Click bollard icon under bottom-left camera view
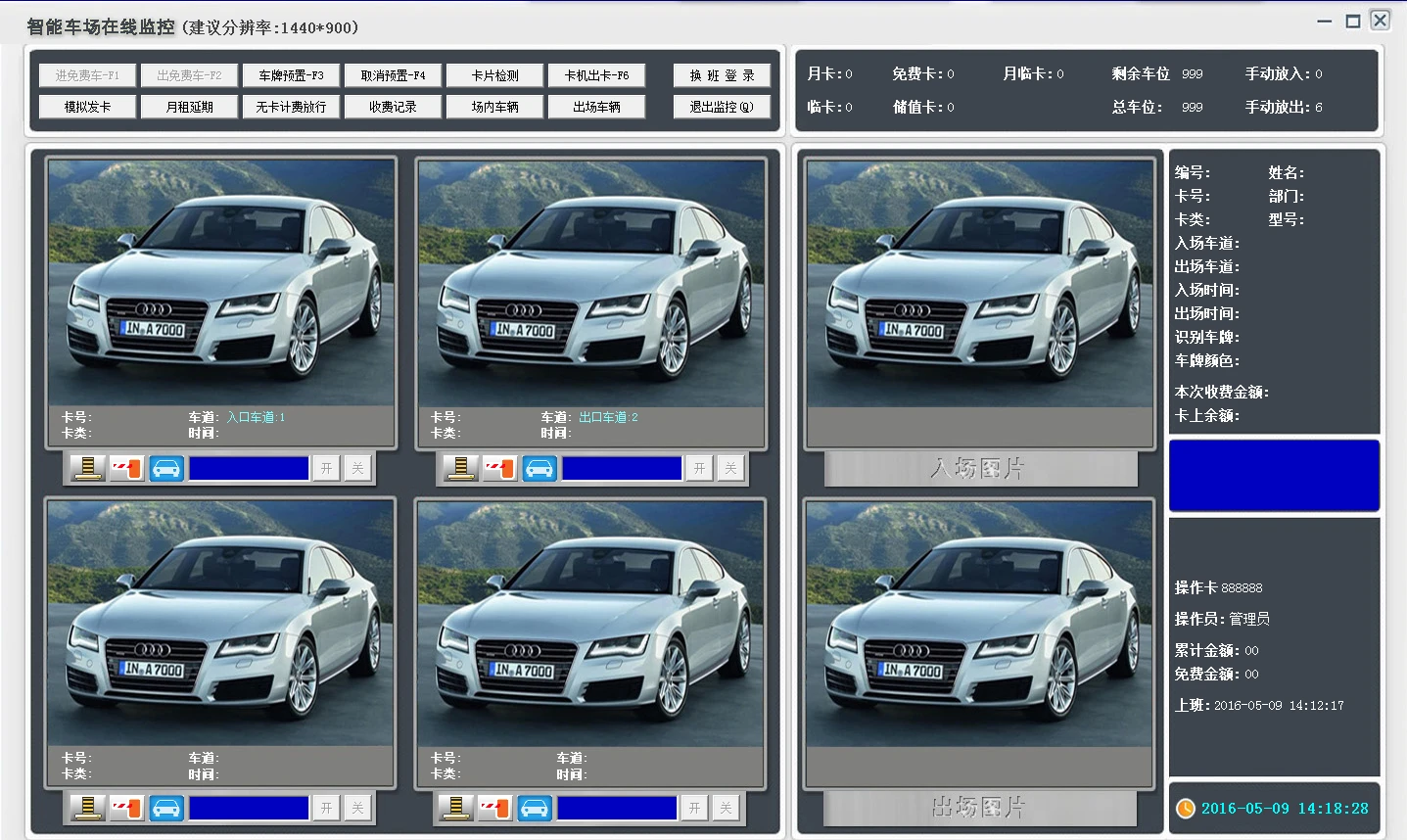This screenshot has width=1407, height=840. point(88,808)
